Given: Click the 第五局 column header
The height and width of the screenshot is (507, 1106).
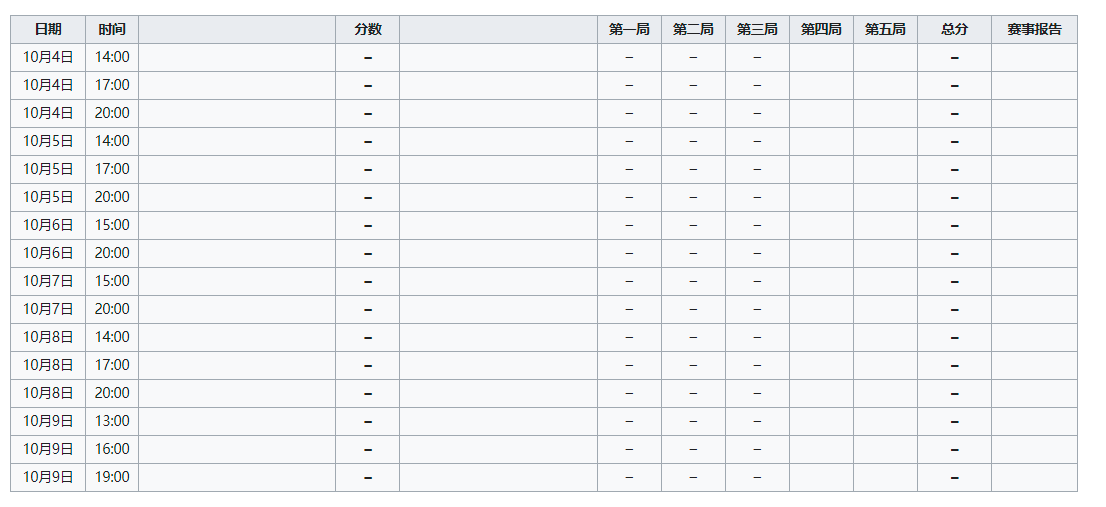Looking at the screenshot, I should pyautogui.click(x=885, y=30).
